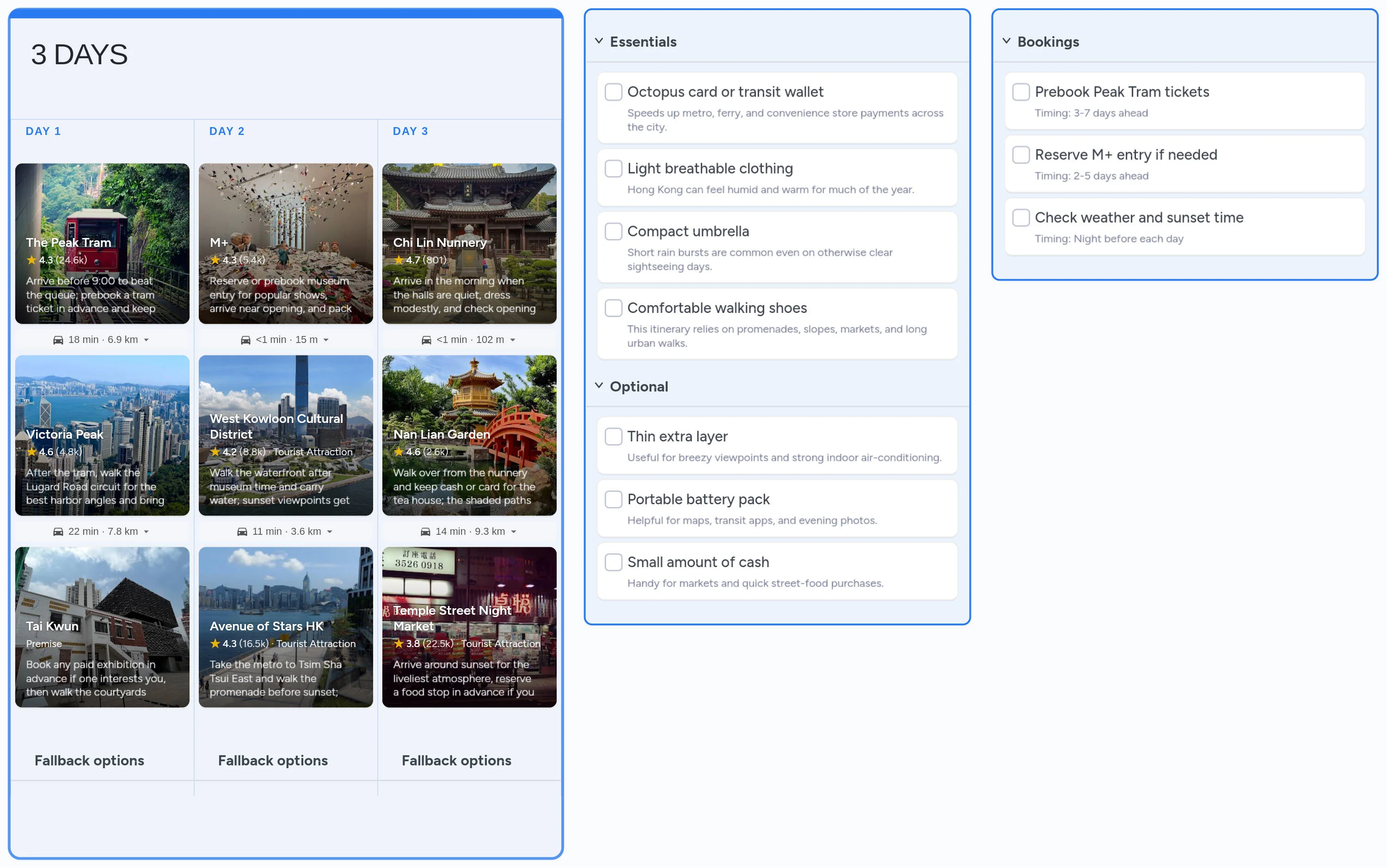Click the car icon beside 11 min · 3.6 km
This screenshot has width=1387, height=868.
(x=242, y=532)
